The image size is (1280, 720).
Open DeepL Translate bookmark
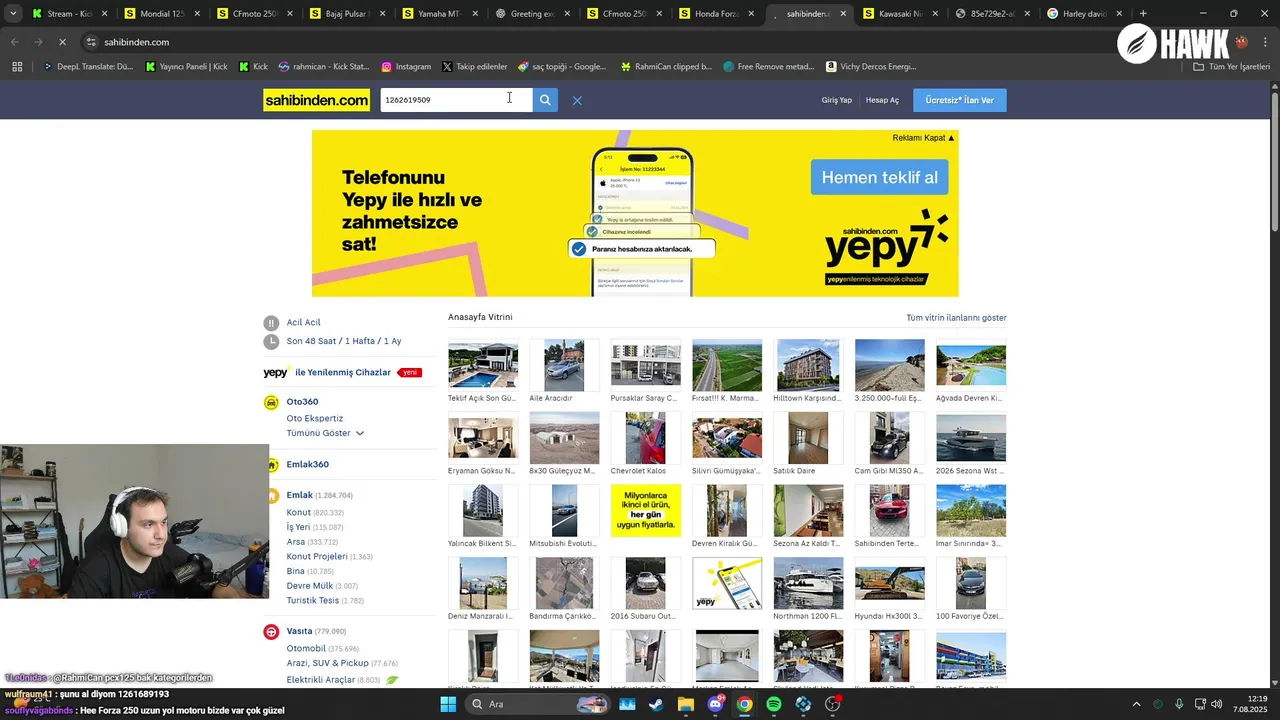tap(87, 67)
